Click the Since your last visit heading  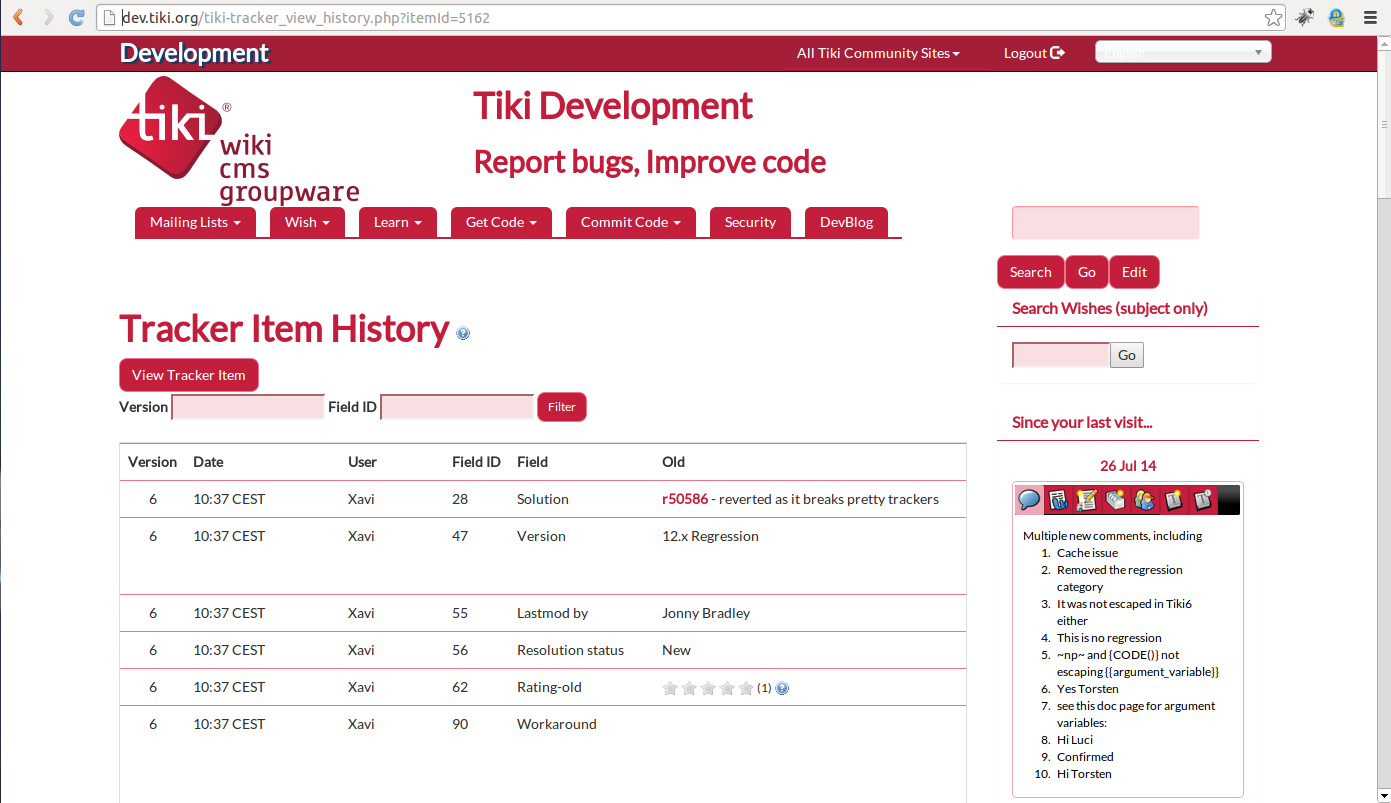tap(1082, 422)
